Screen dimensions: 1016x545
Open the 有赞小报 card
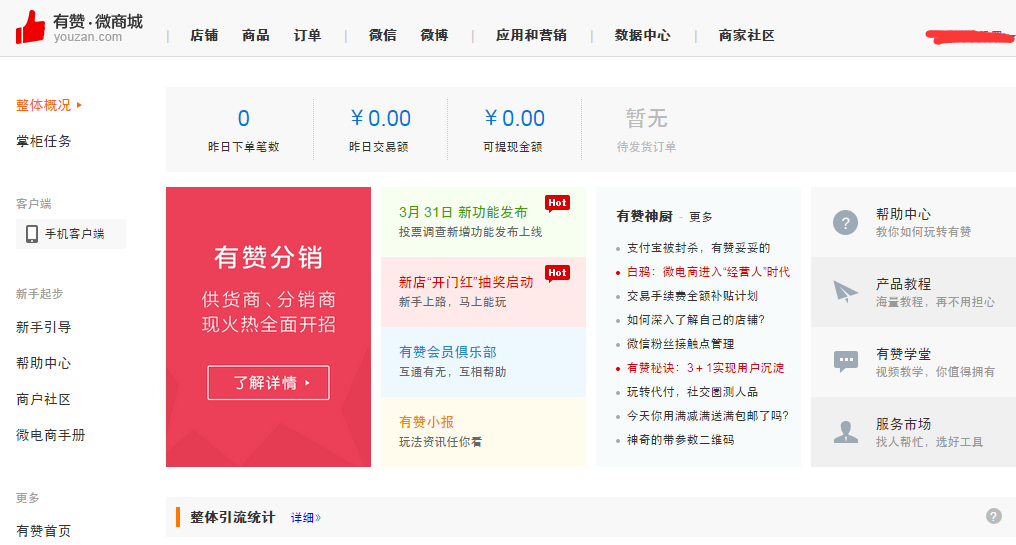pos(483,432)
